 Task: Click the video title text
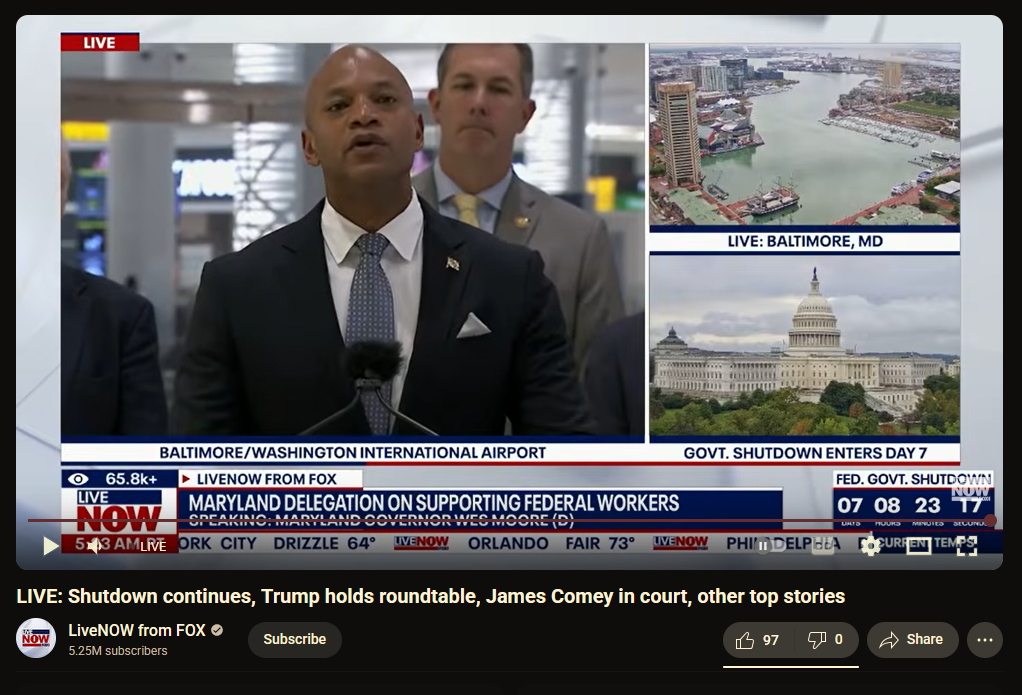(430, 597)
